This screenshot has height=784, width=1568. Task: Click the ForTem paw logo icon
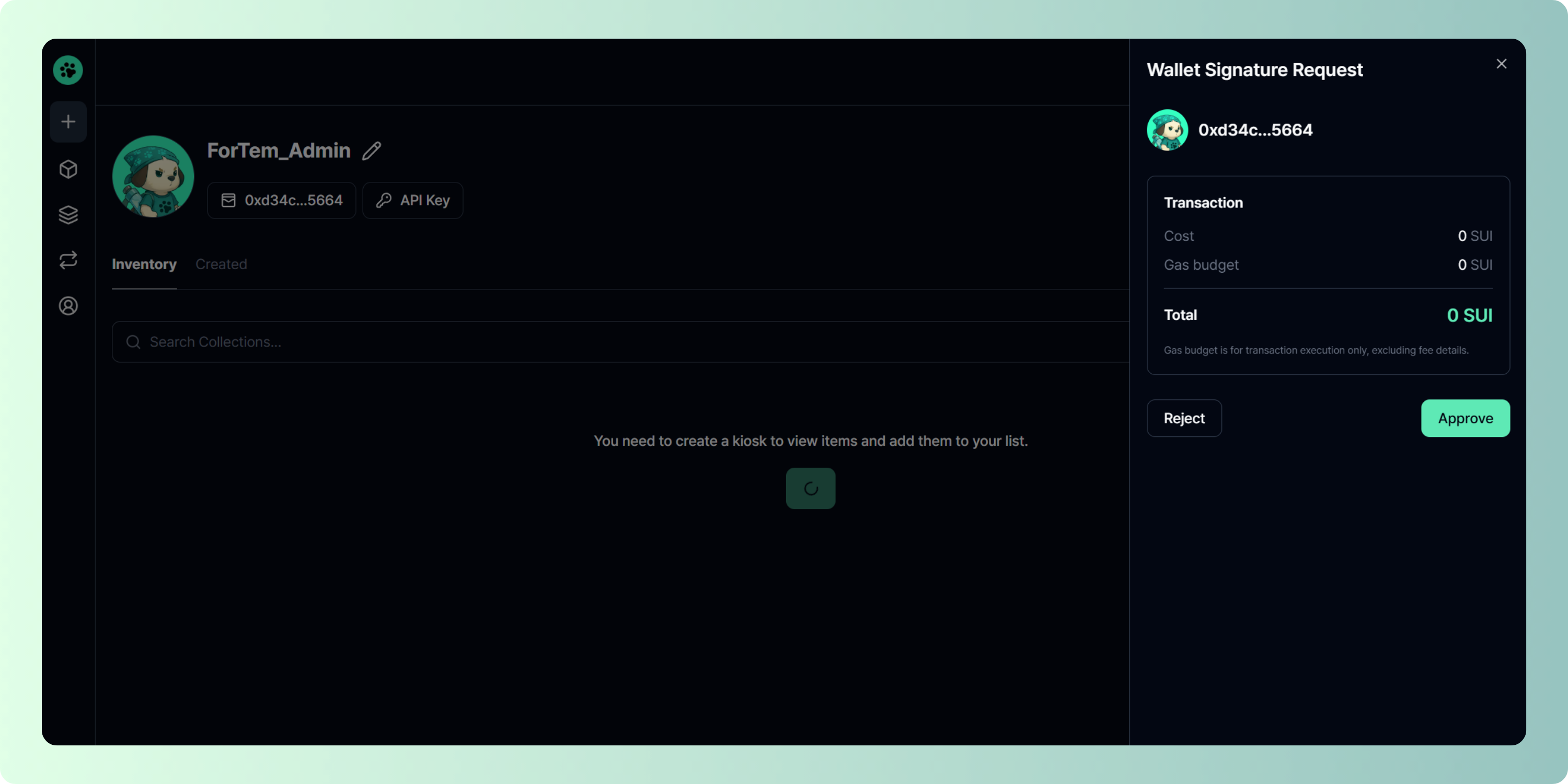[67, 70]
